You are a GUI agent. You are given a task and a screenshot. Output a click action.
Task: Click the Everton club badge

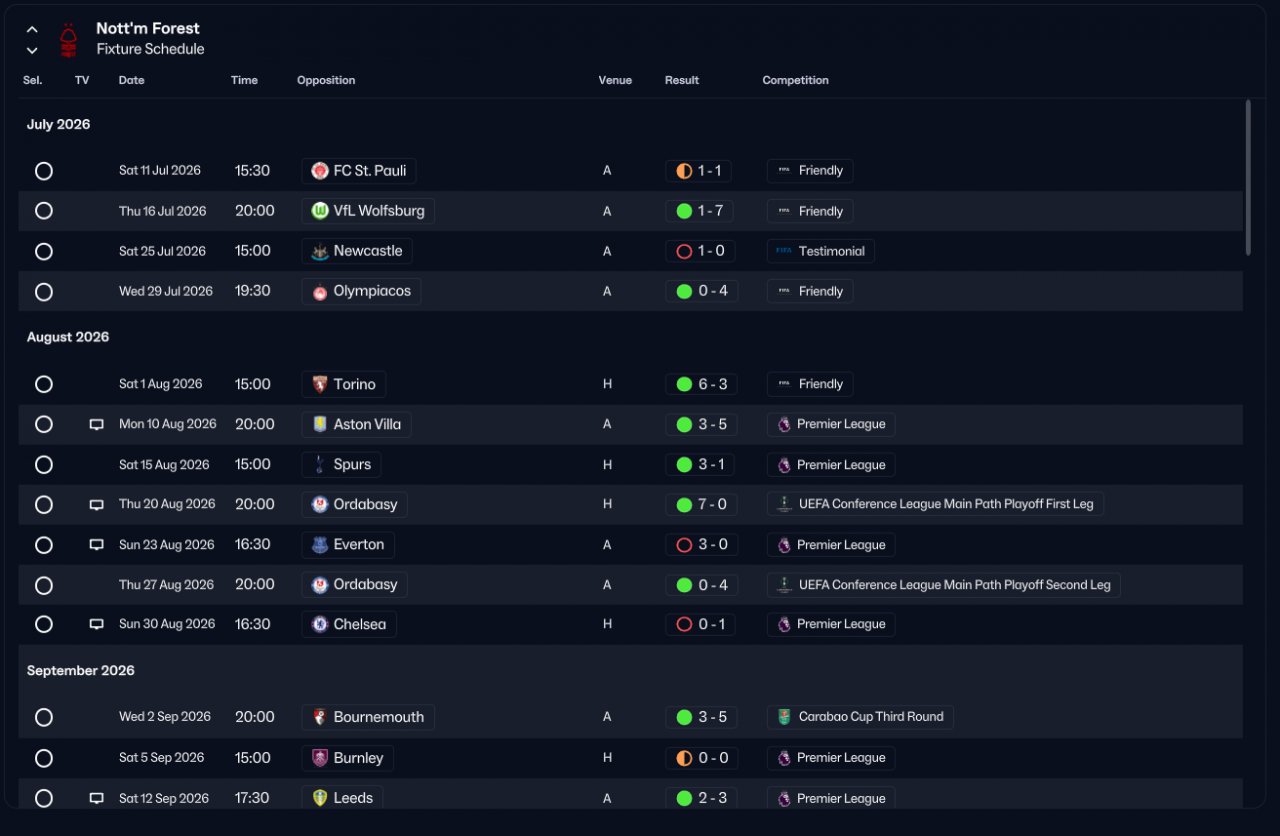click(320, 545)
